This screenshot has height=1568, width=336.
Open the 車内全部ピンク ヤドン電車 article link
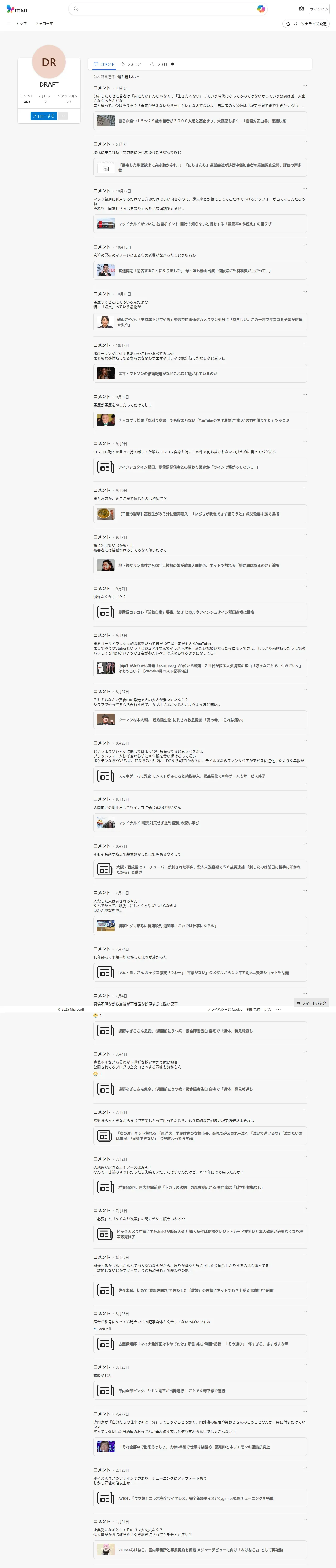(200, 1391)
